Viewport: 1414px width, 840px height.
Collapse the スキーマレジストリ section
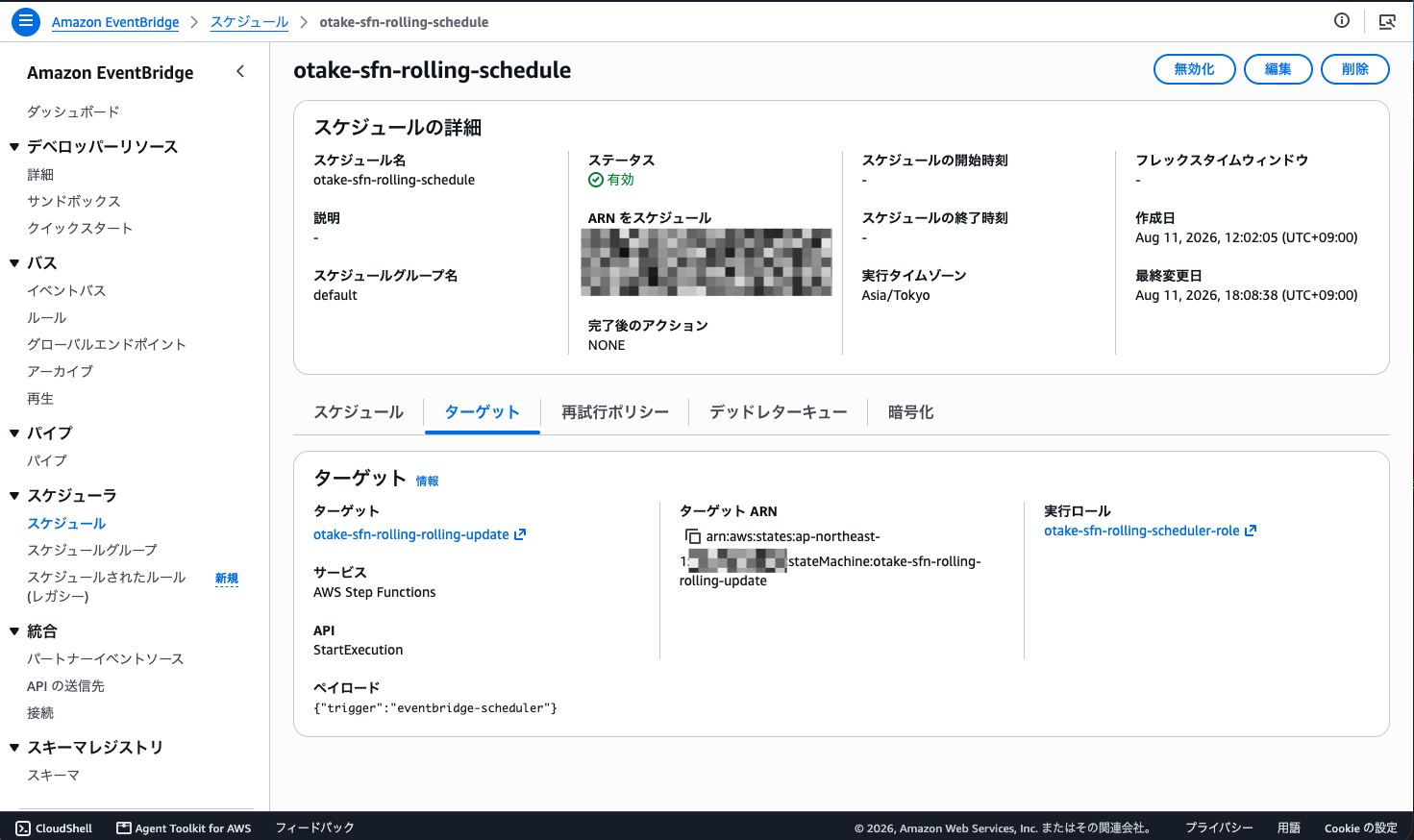click(14, 747)
